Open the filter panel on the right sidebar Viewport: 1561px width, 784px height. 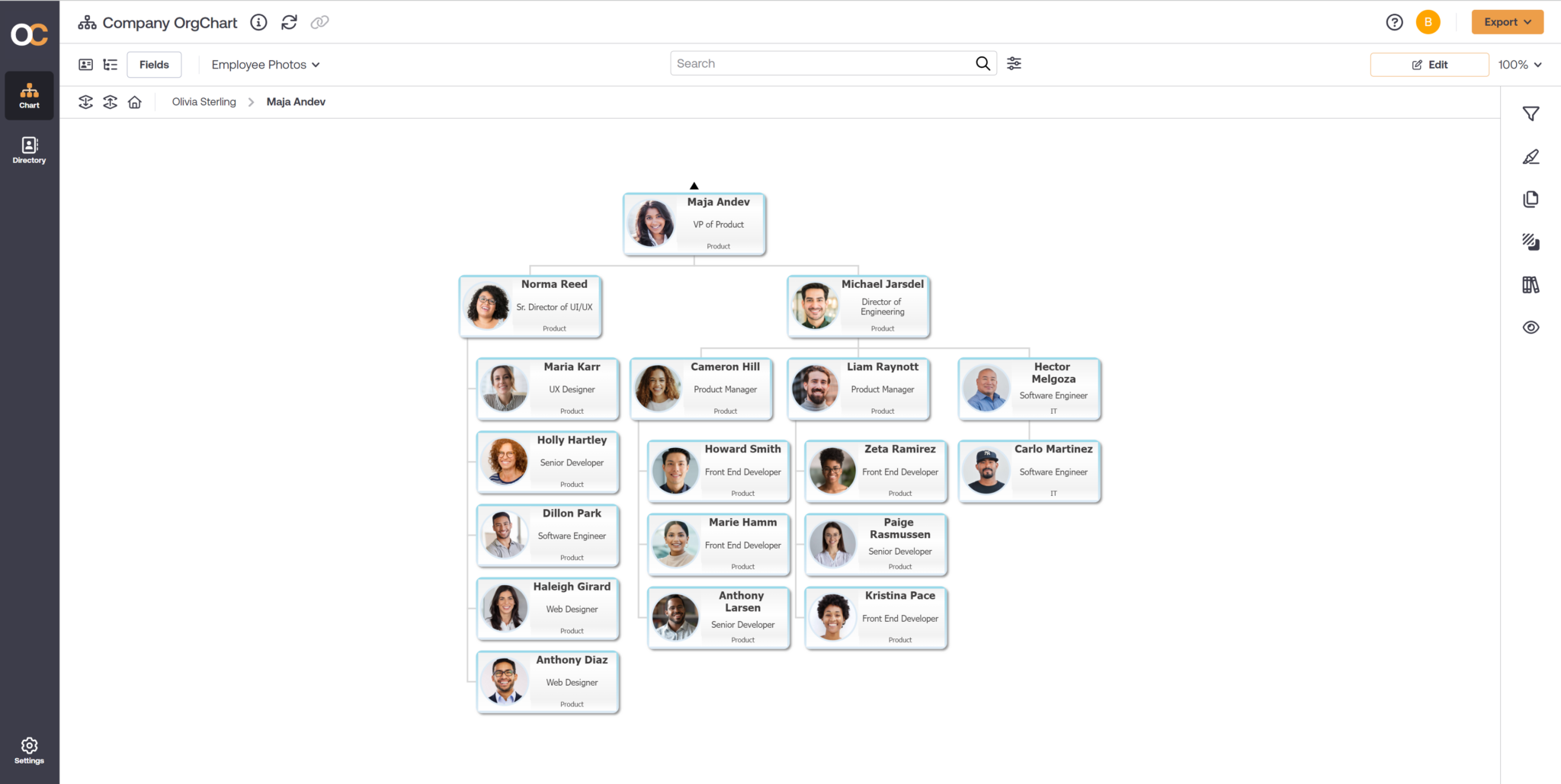click(x=1531, y=113)
